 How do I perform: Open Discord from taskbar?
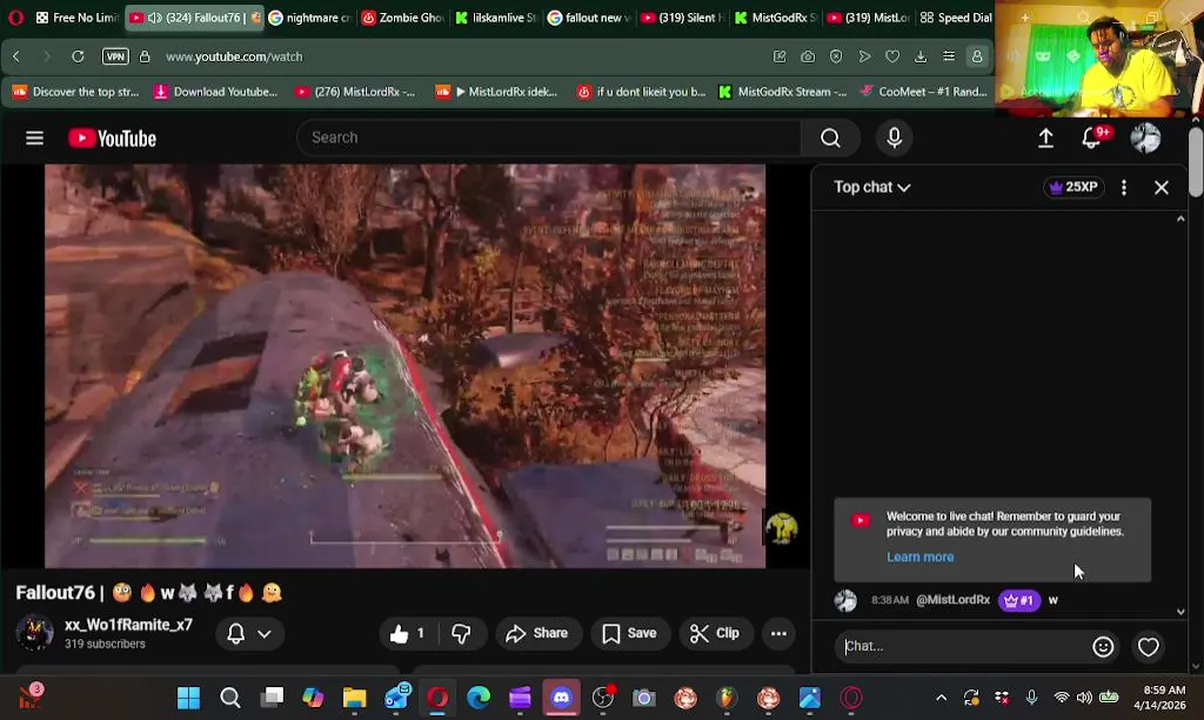coord(561,698)
